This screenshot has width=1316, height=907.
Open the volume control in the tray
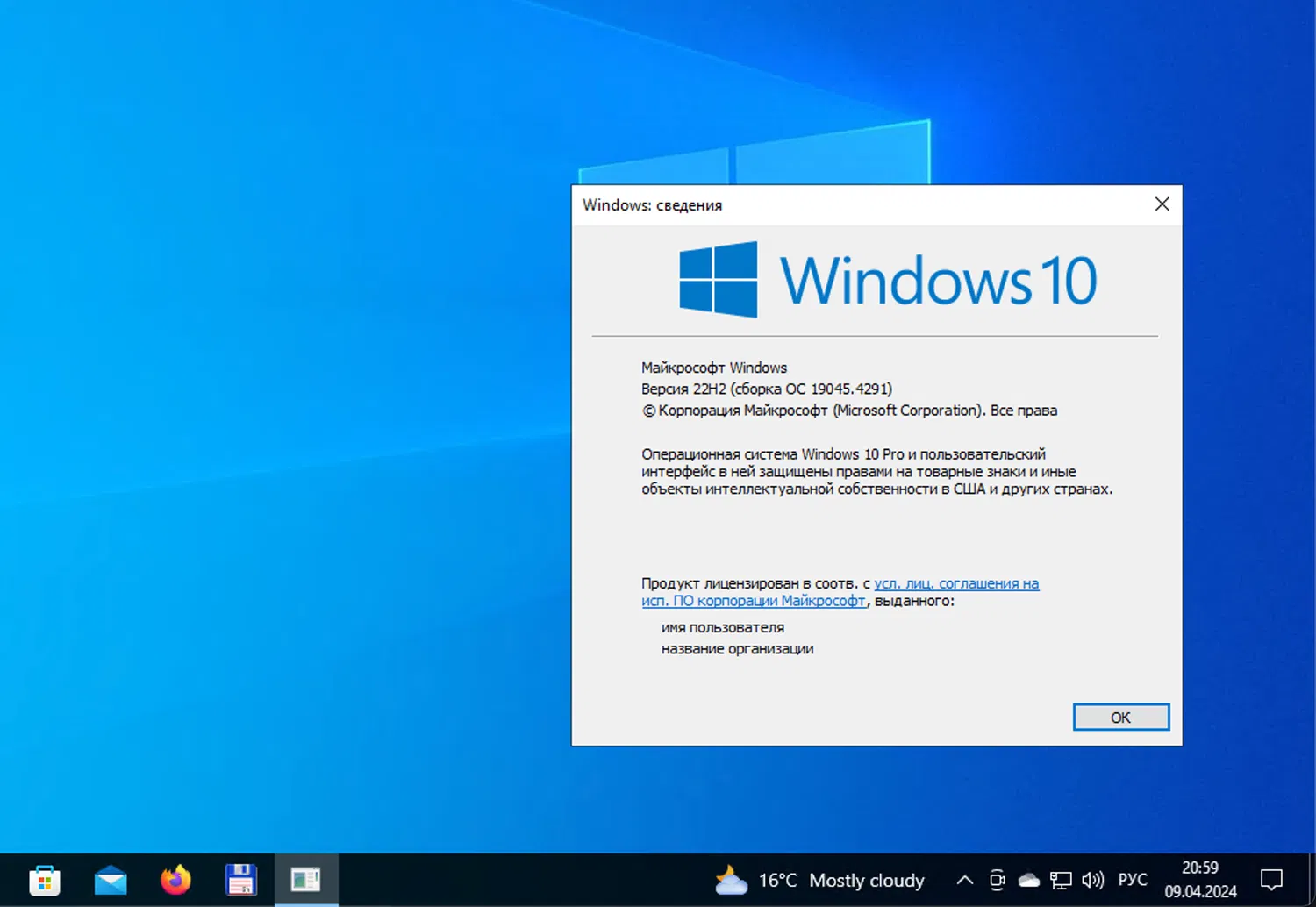pos(1093,880)
